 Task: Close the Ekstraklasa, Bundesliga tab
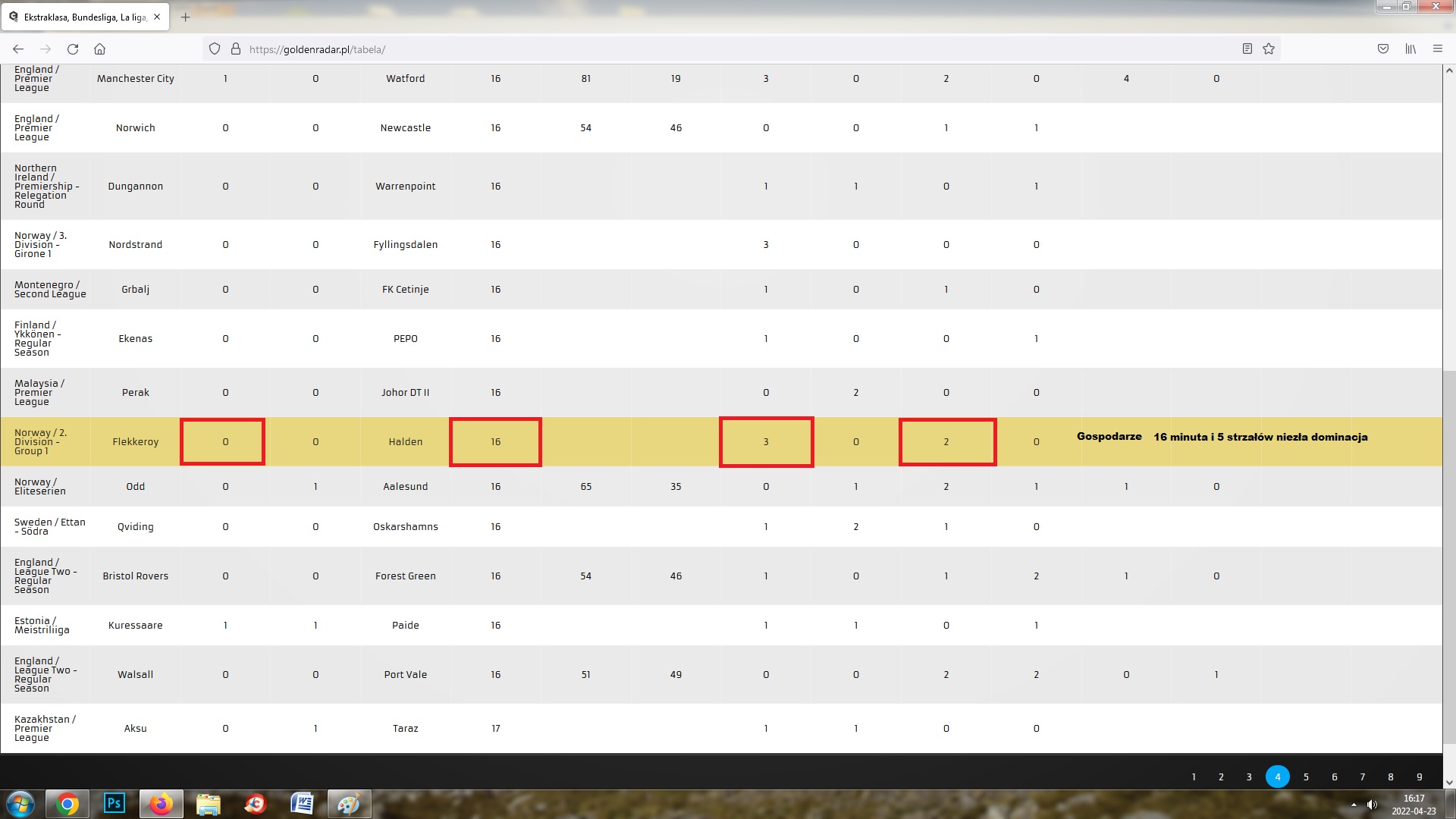coord(157,17)
